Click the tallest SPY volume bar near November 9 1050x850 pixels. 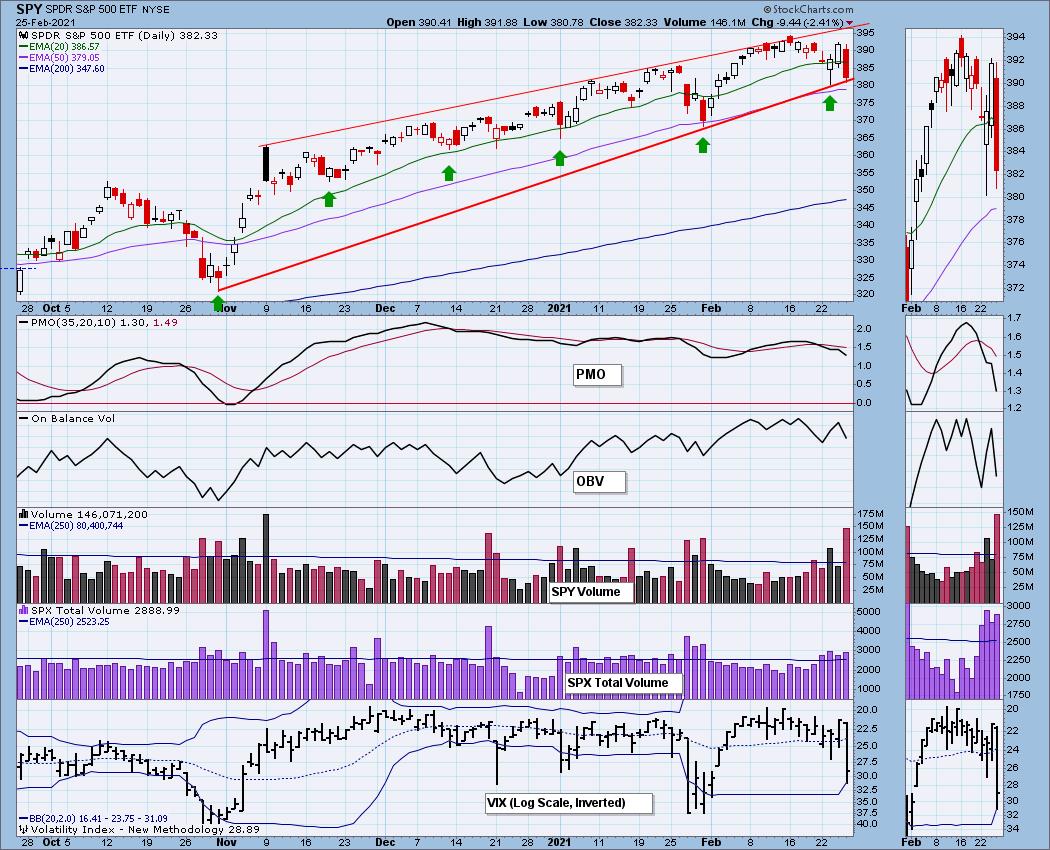pos(266,559)
